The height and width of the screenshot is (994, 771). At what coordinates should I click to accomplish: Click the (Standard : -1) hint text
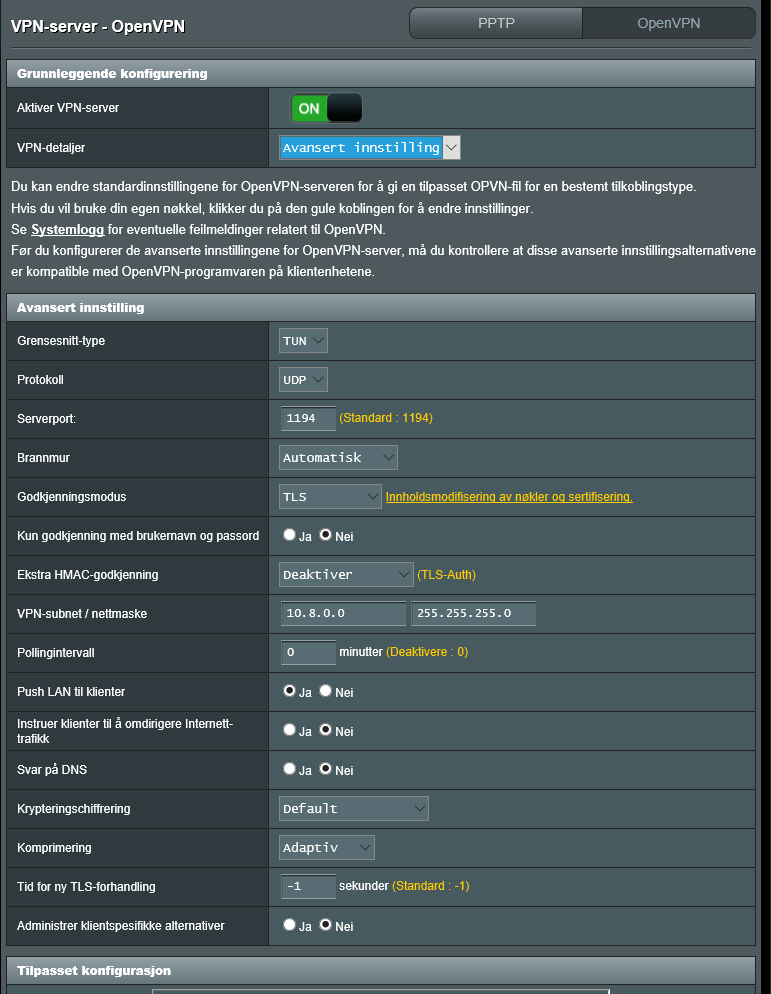(431, 886)
